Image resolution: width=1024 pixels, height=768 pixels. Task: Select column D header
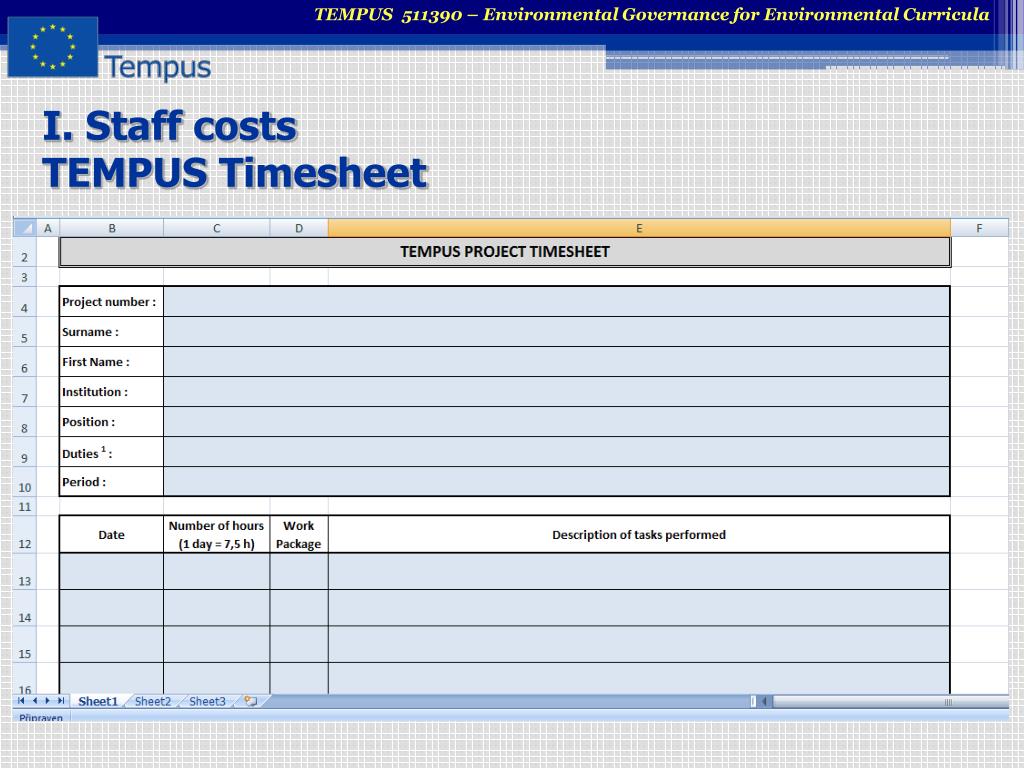coord(299,228)
